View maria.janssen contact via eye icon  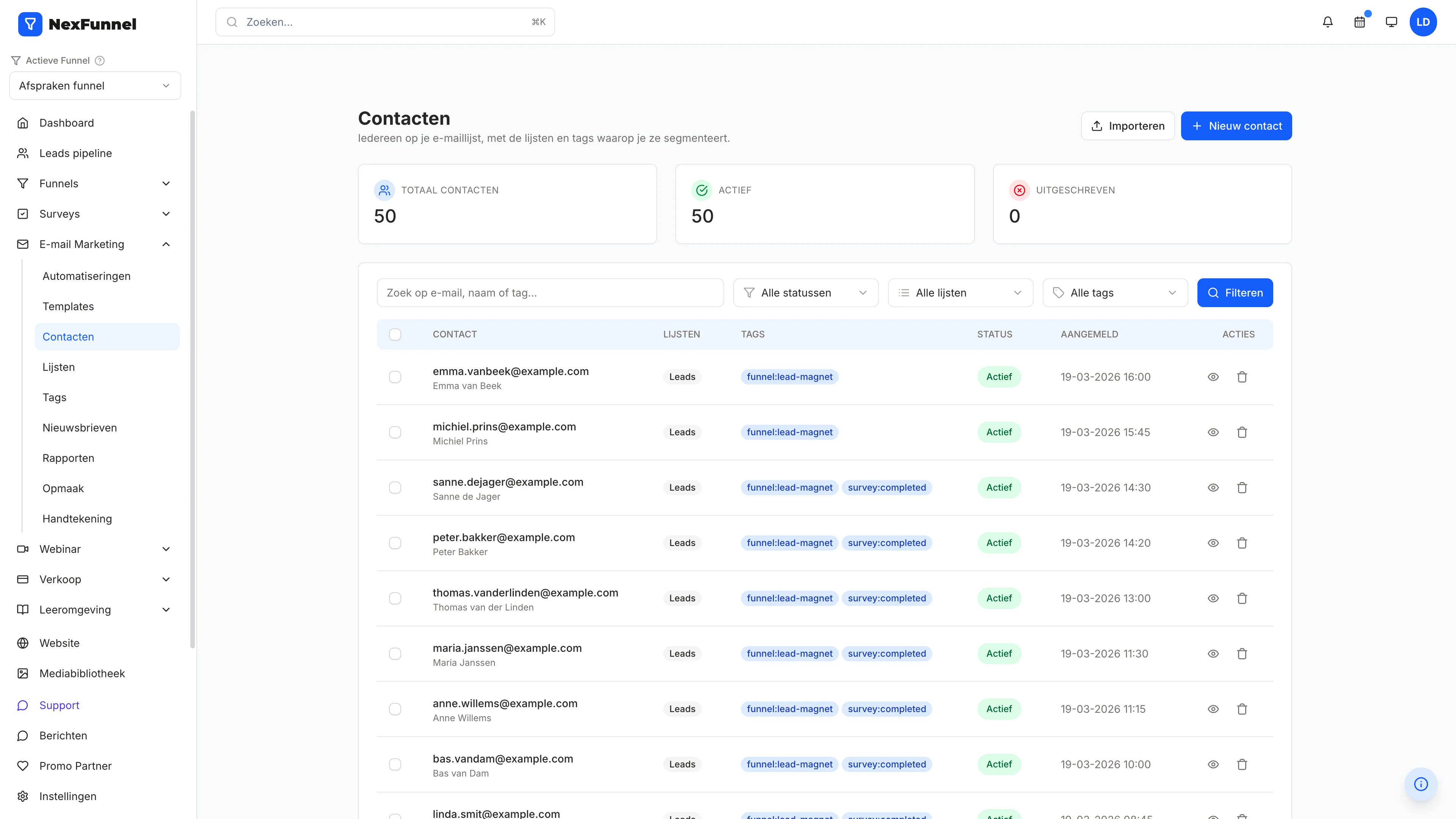click(1213, 654)
